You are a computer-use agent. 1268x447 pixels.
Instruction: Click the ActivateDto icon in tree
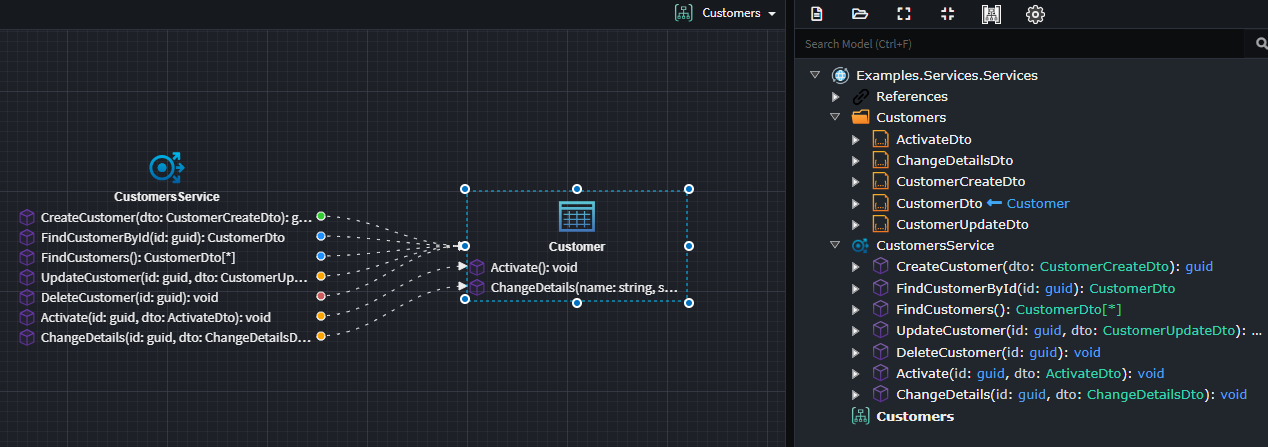(880, 139)
